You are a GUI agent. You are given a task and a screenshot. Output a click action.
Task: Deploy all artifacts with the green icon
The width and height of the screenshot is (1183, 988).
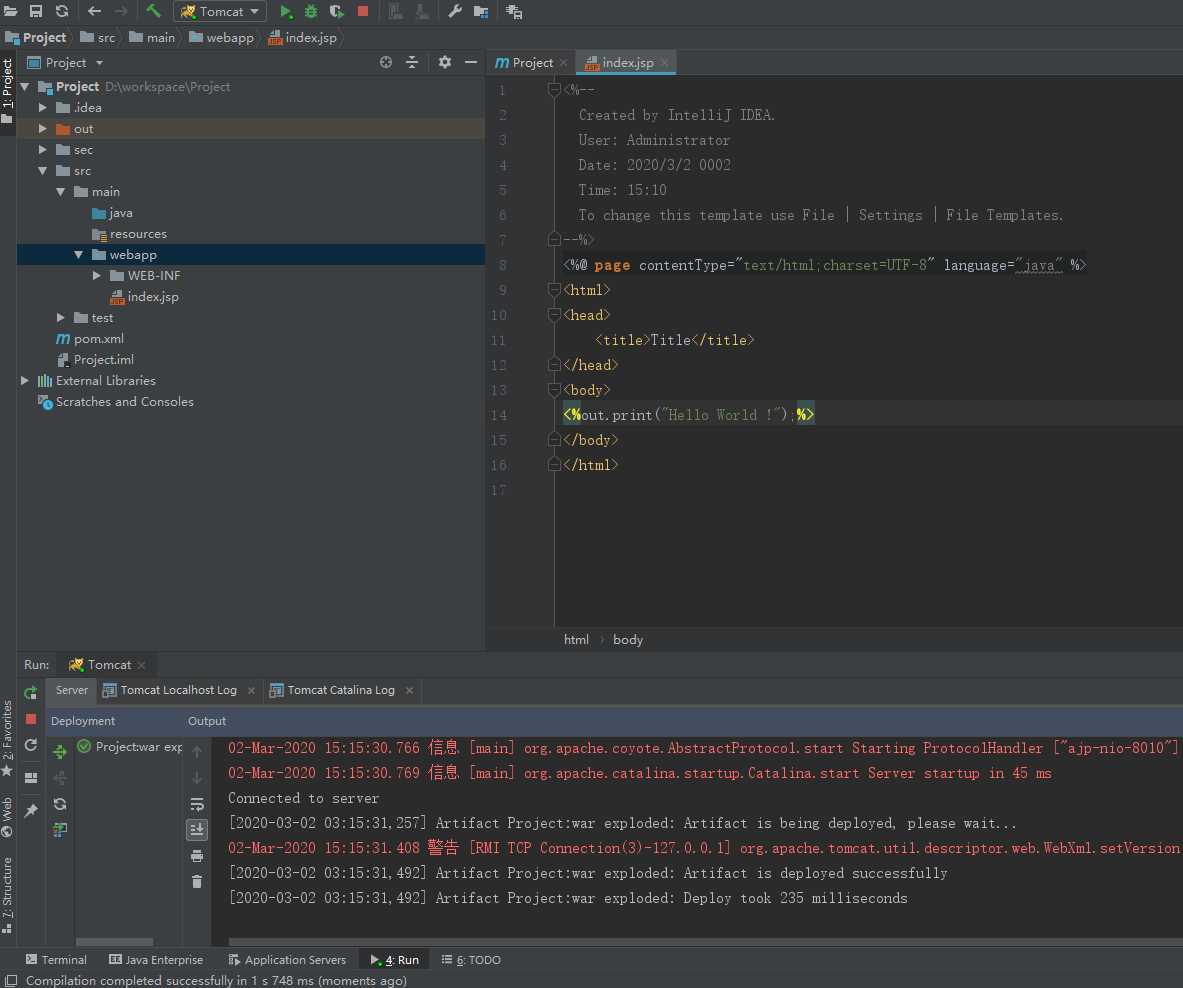60,751
